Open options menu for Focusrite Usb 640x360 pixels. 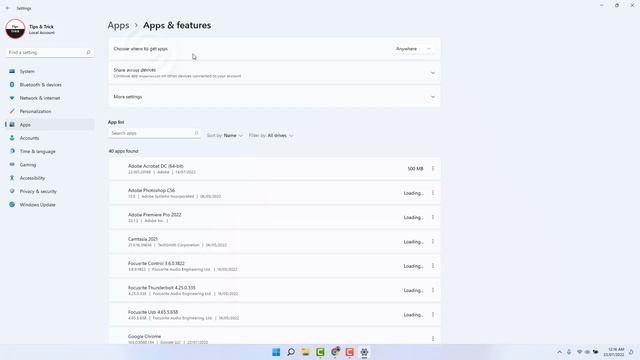tap(433, 315)
